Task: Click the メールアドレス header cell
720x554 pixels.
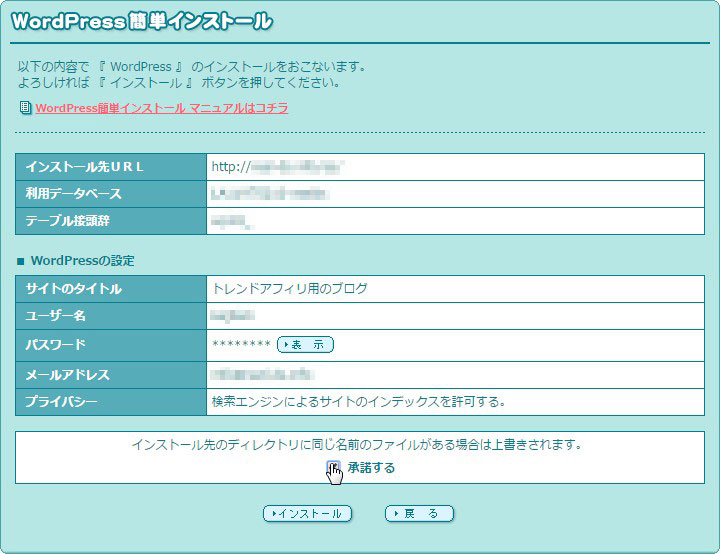Action: (x=111, y=375)
